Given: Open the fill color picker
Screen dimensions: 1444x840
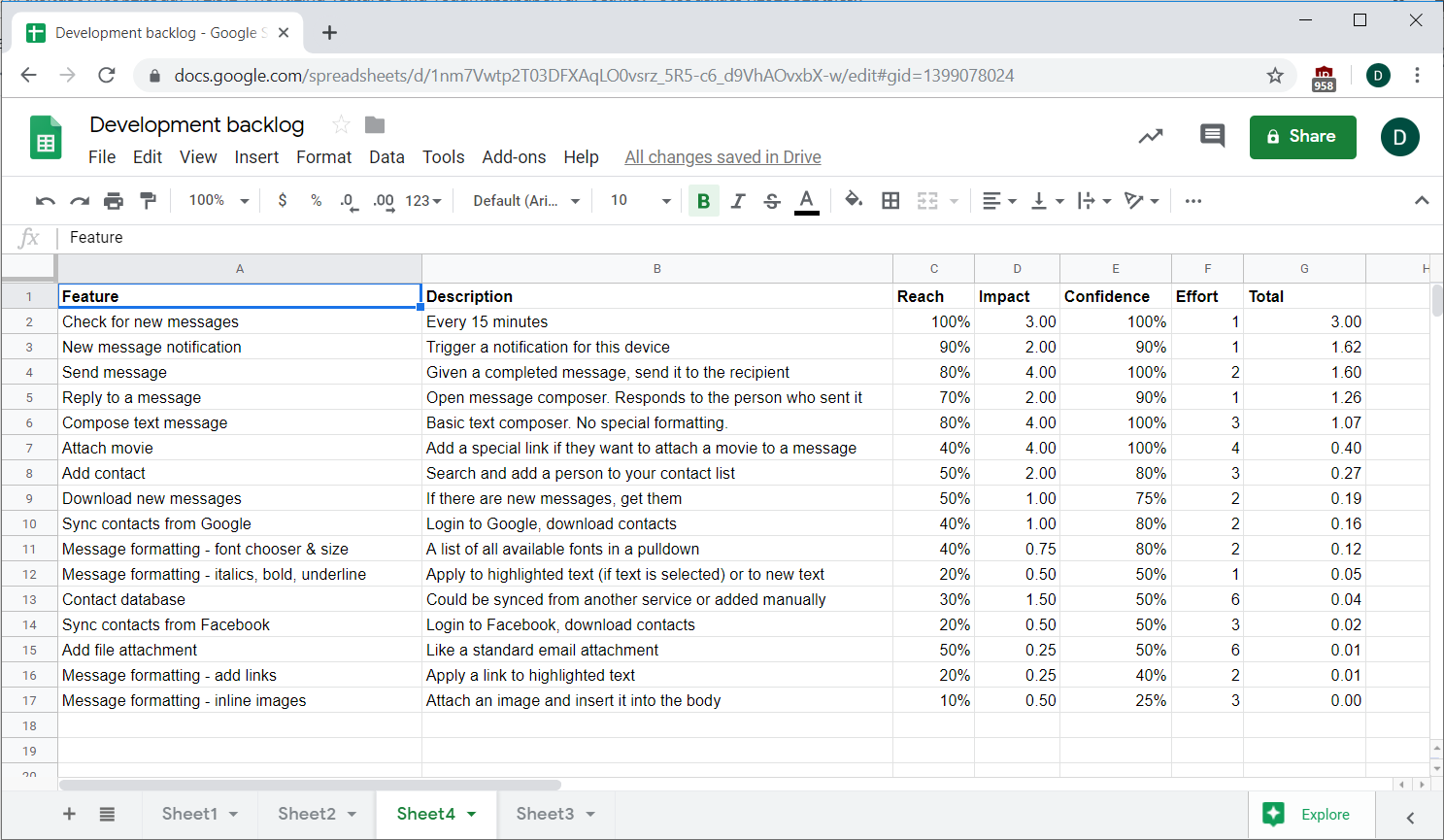Looking at the screenshot, I should pos(853,201).
